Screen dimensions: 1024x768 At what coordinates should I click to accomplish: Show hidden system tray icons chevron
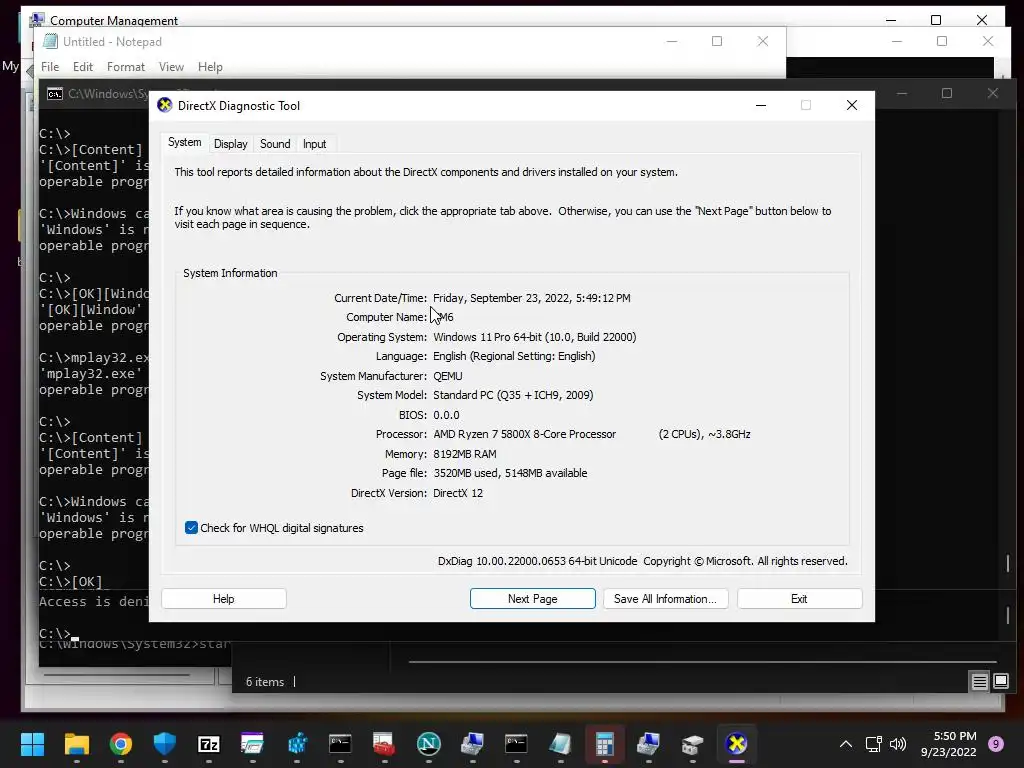click(x=845, y=743)
